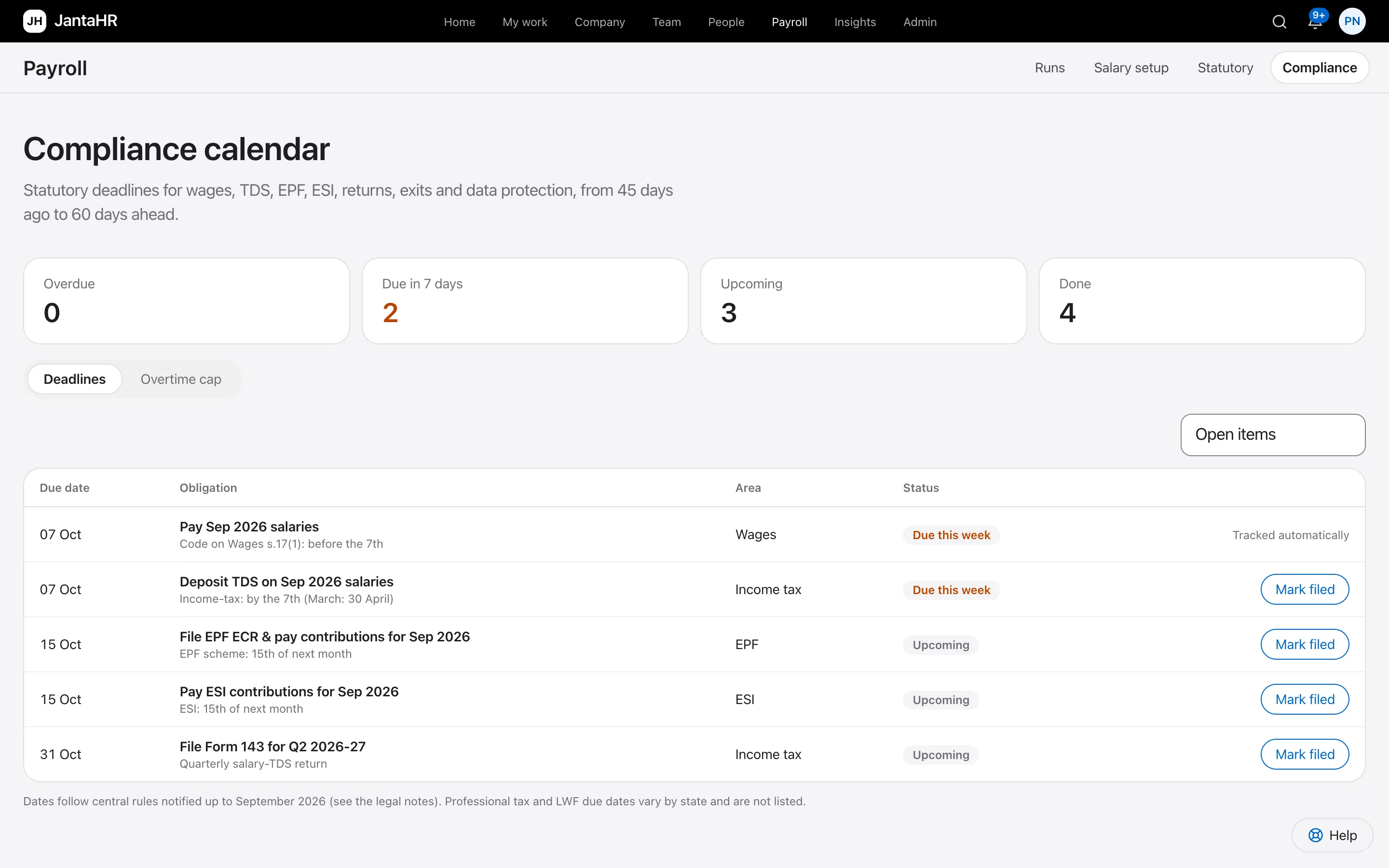
Task: Open the Team menu item
Action: [x=667, y=22]
